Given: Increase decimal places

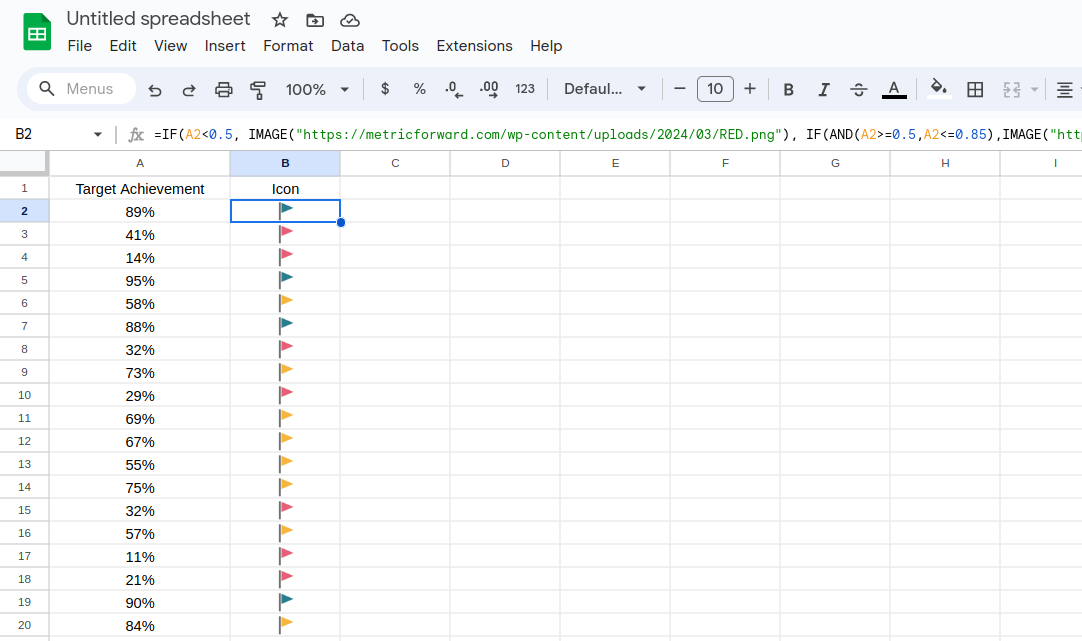Looking at the screenshot, I should pos(488,89).
